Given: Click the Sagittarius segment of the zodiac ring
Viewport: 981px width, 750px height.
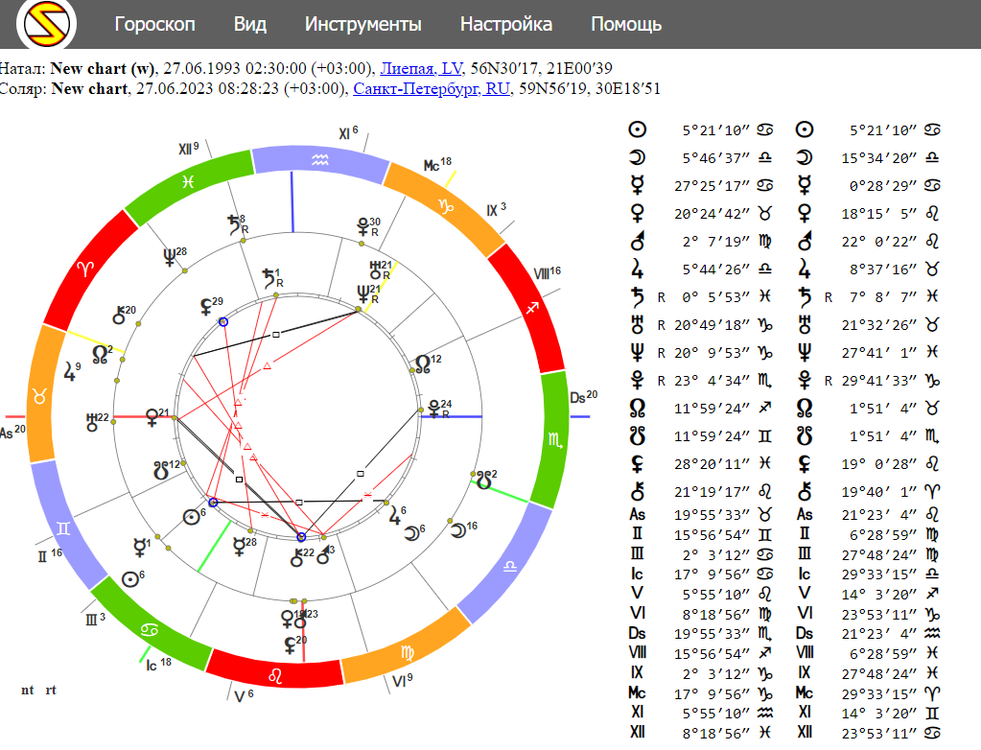Looking at the screenshot, I should click(x=532, y=308).
